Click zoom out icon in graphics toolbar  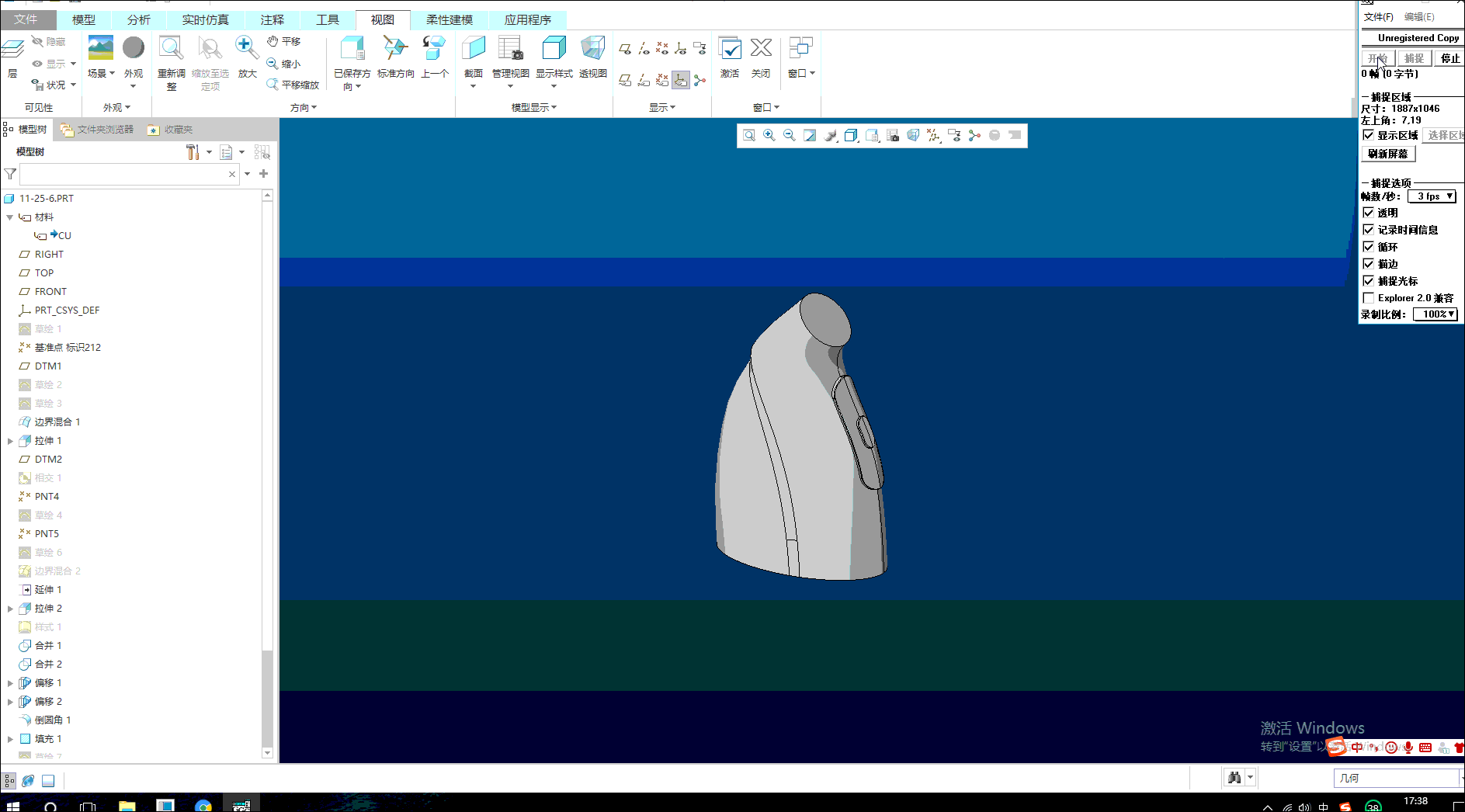[790, 136]
